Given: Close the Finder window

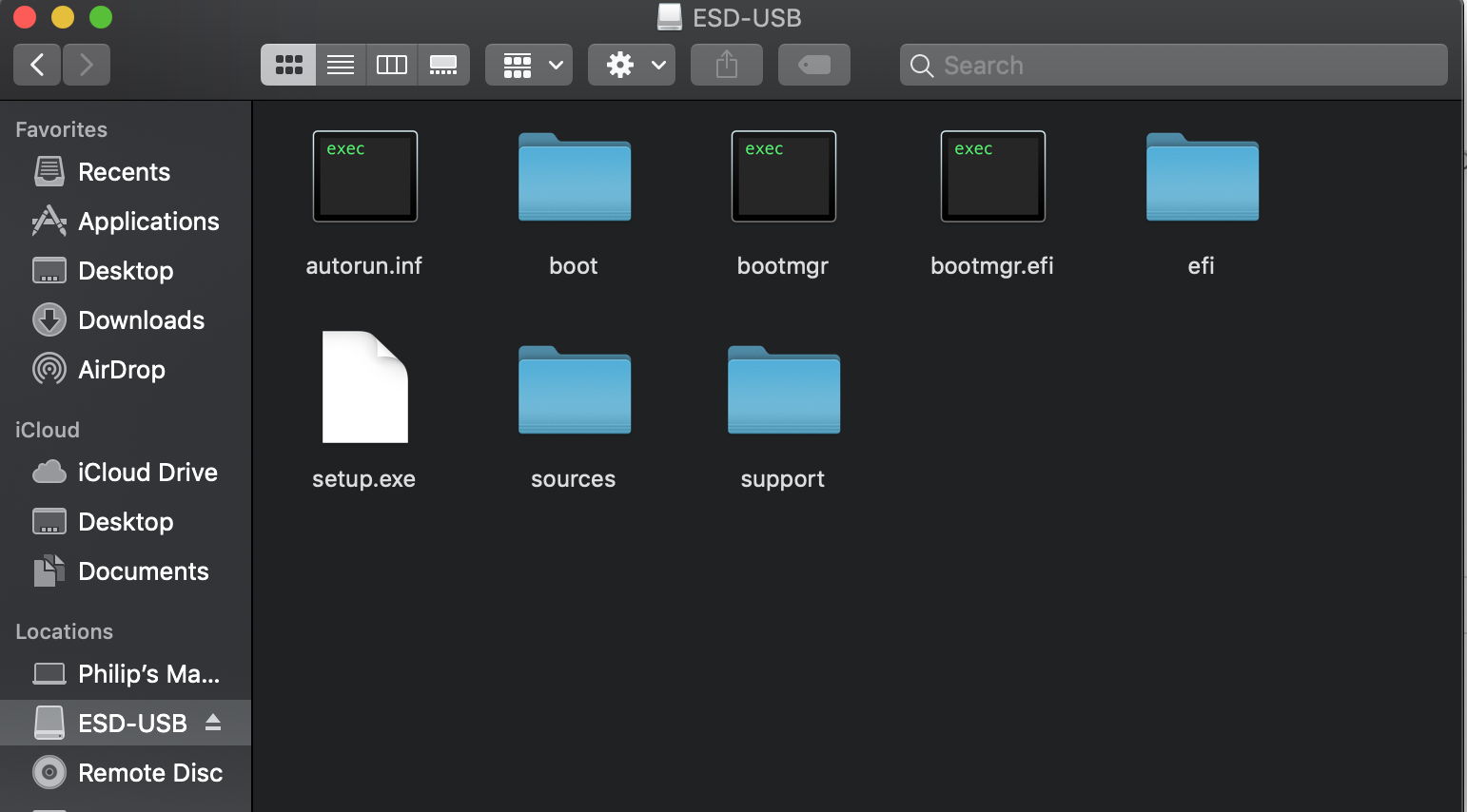Looking at the screenshot, I should (25, 17).
